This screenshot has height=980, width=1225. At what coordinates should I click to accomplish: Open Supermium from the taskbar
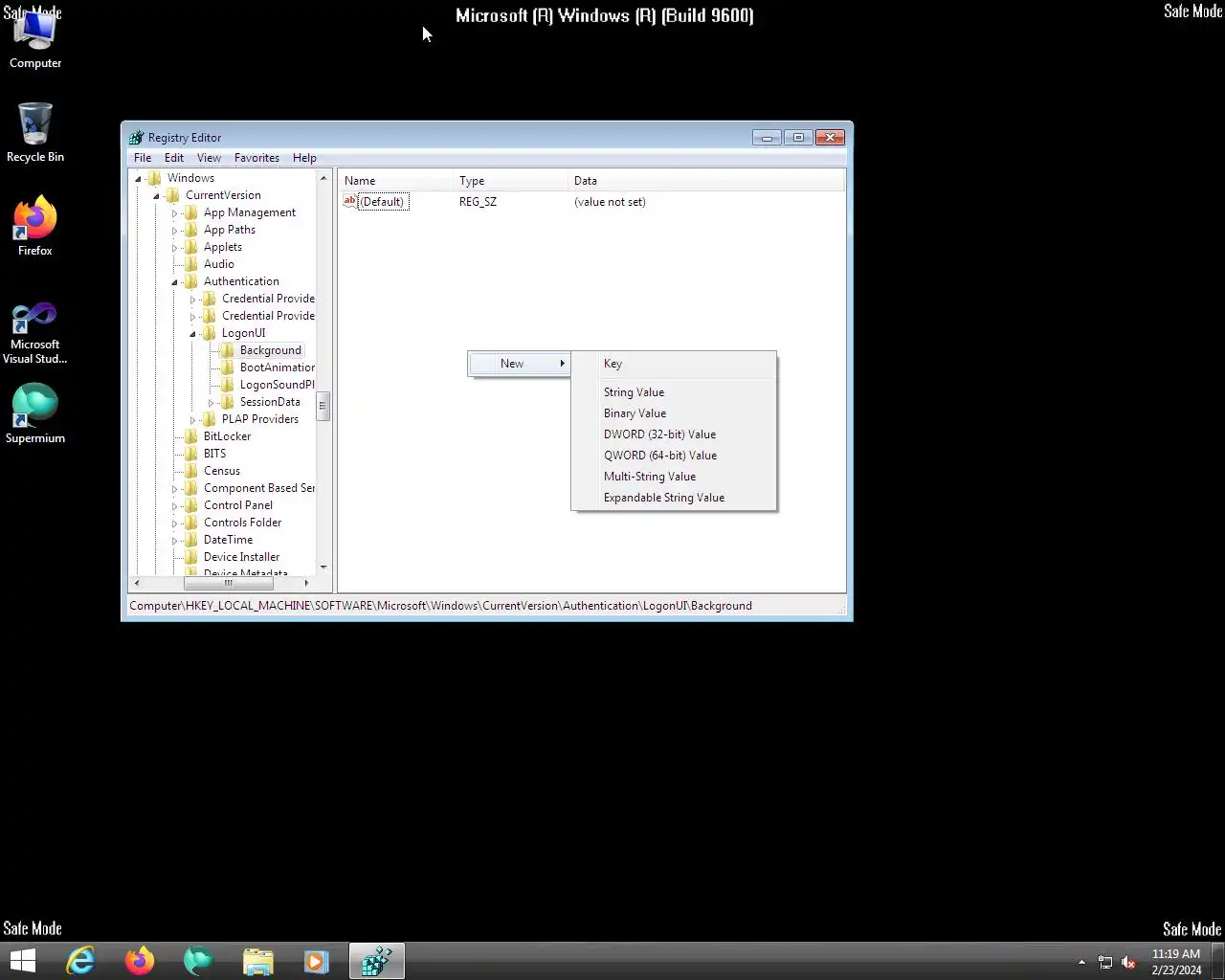(198, 961)
